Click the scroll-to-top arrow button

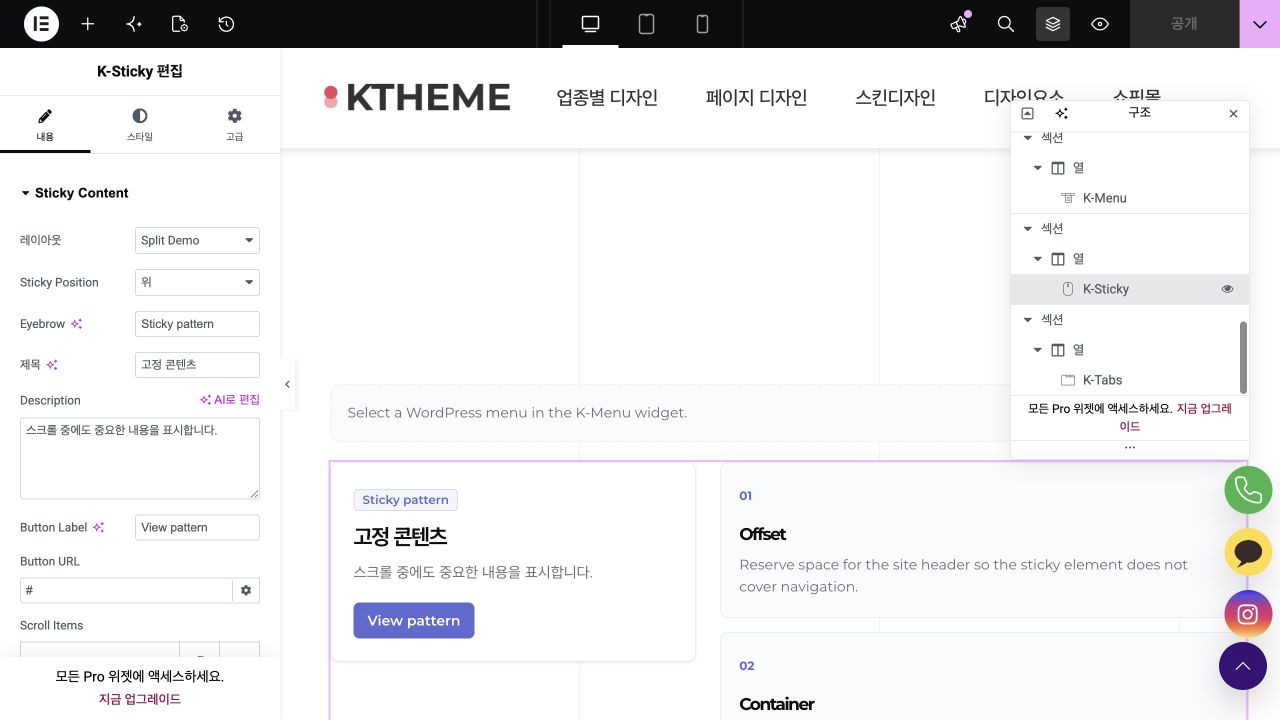pos(1243,665)
